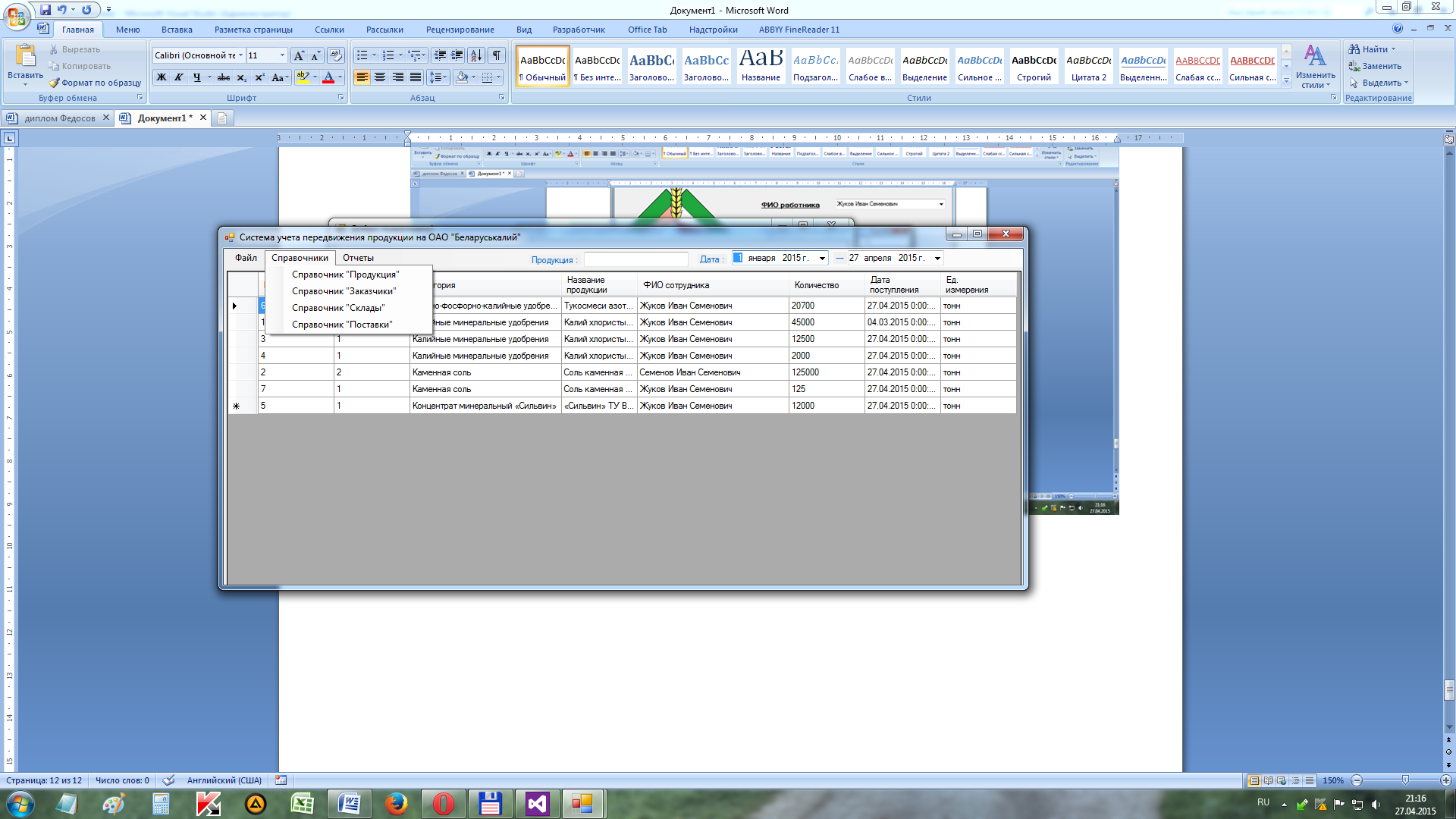Open Firefox from the taskbar
Screen dimensions: 1456x819
click(395, 804)
